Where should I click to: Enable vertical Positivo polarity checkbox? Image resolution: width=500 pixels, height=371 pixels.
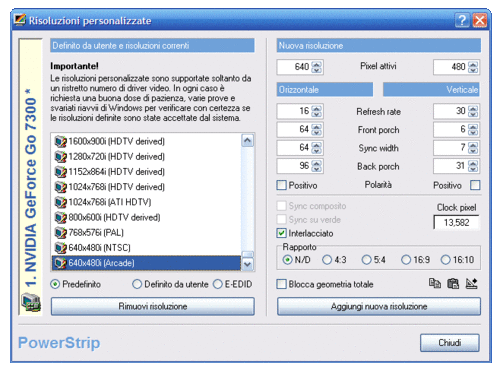coord(475,185)
